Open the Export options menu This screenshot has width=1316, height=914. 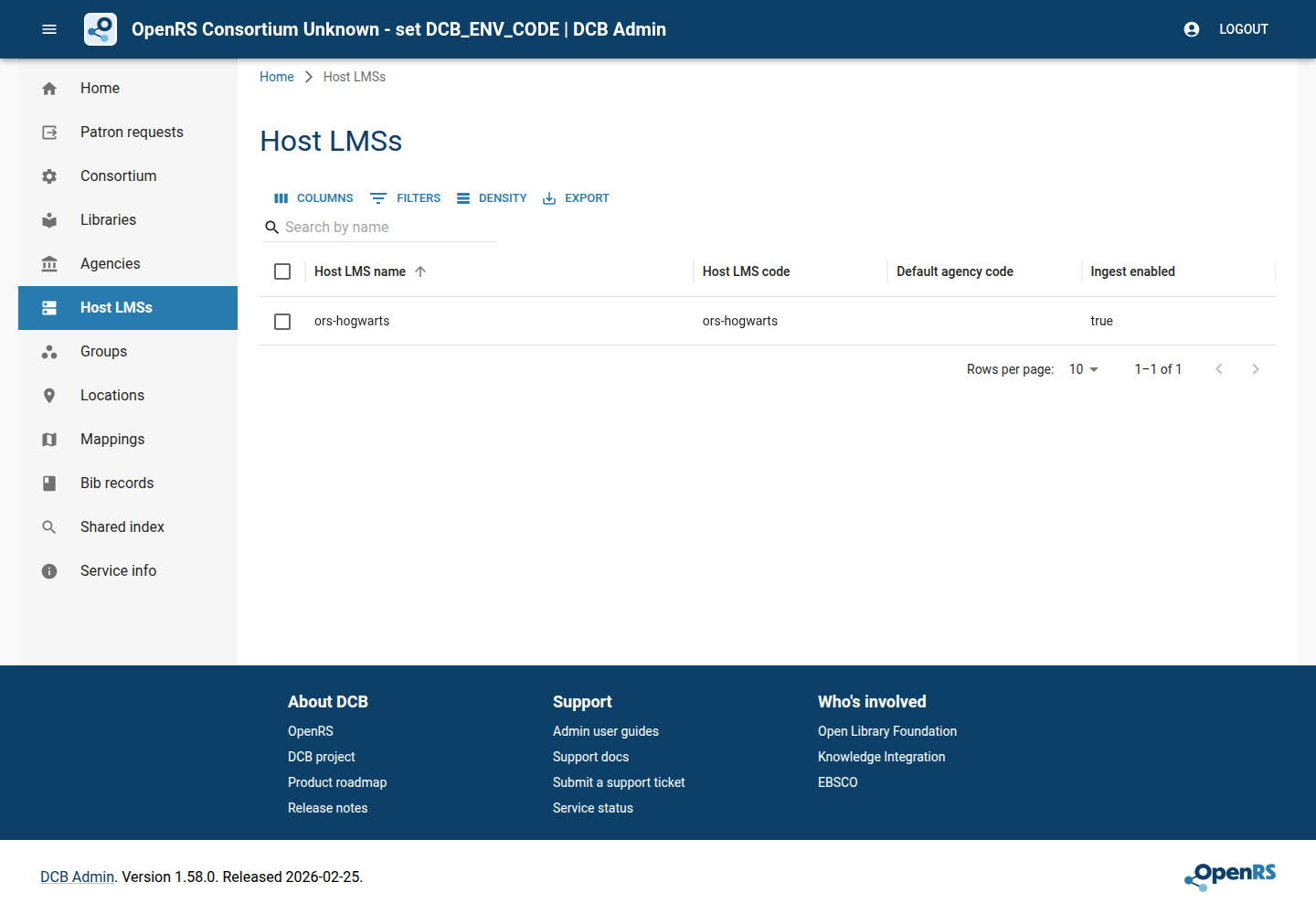coord(576,198)
